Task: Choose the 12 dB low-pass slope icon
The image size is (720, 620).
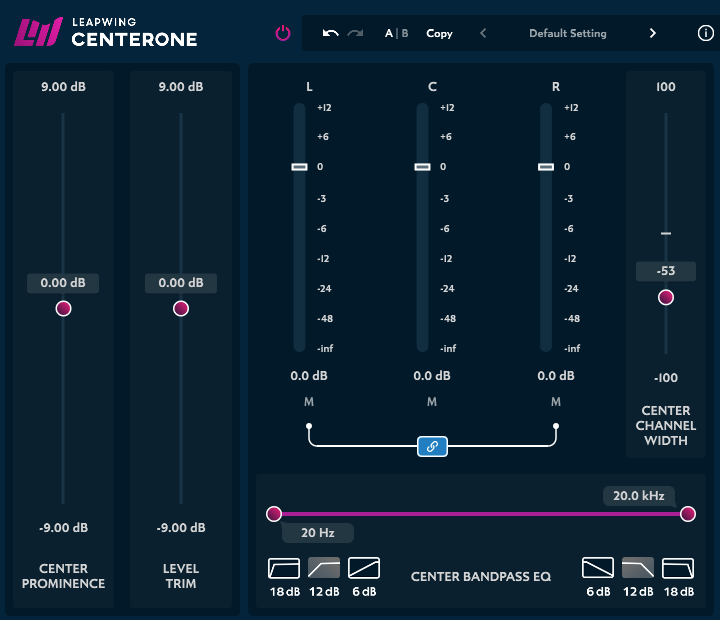Action: click(x=638, y=569)
